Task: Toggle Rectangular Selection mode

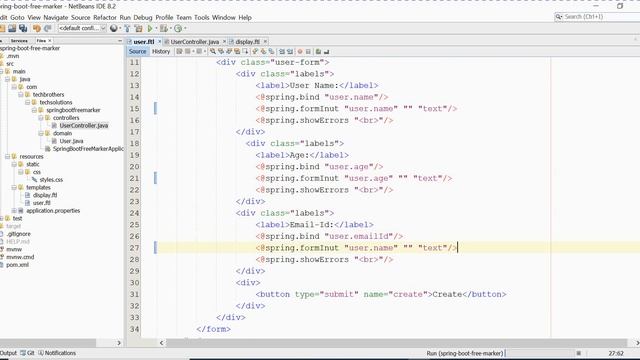Action: 245,51
